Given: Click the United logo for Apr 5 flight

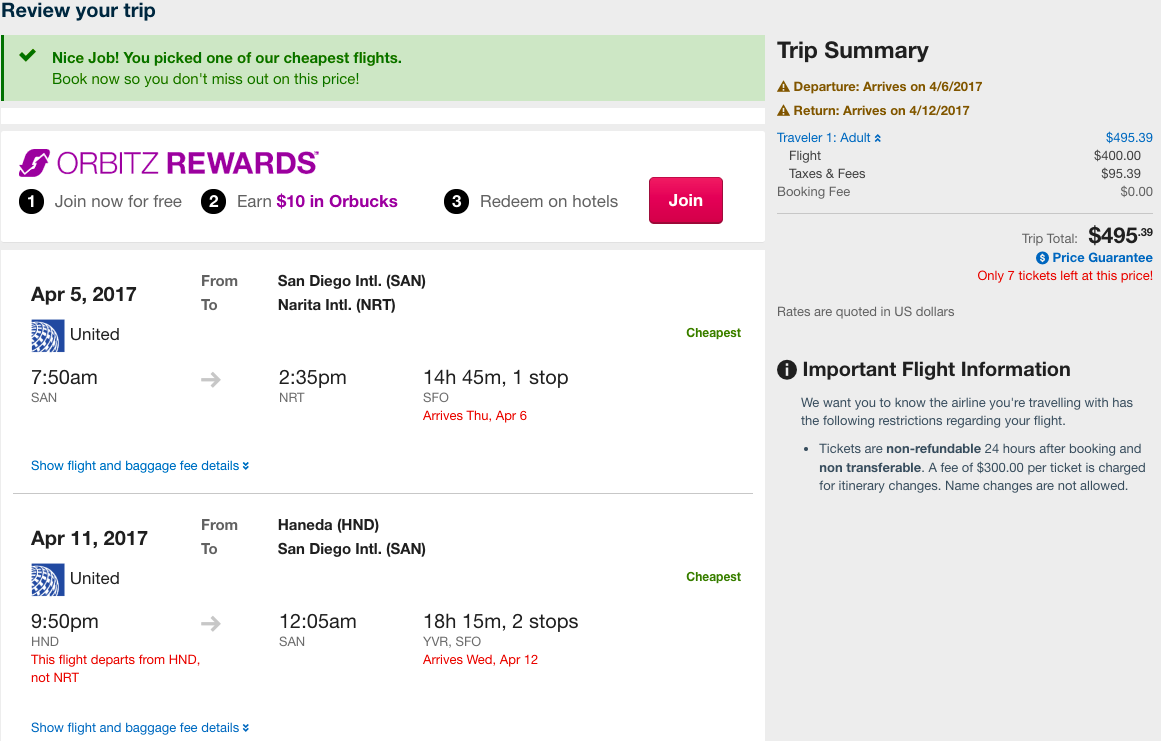Looking at the screenshot, I should (x=47, y=335).
